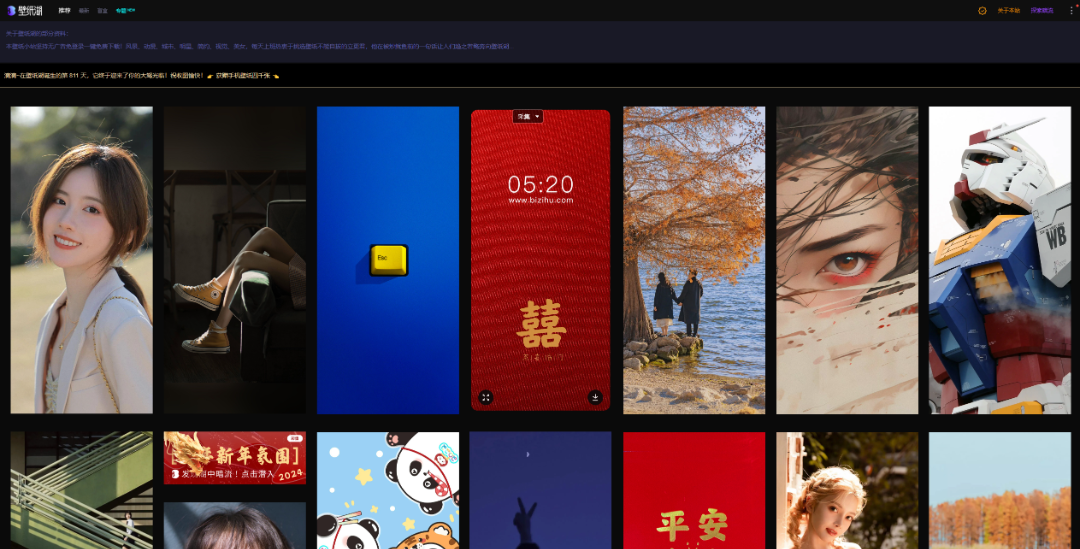Open the orange autumn forest wallpaper in second row

(x=1000, y=490)
